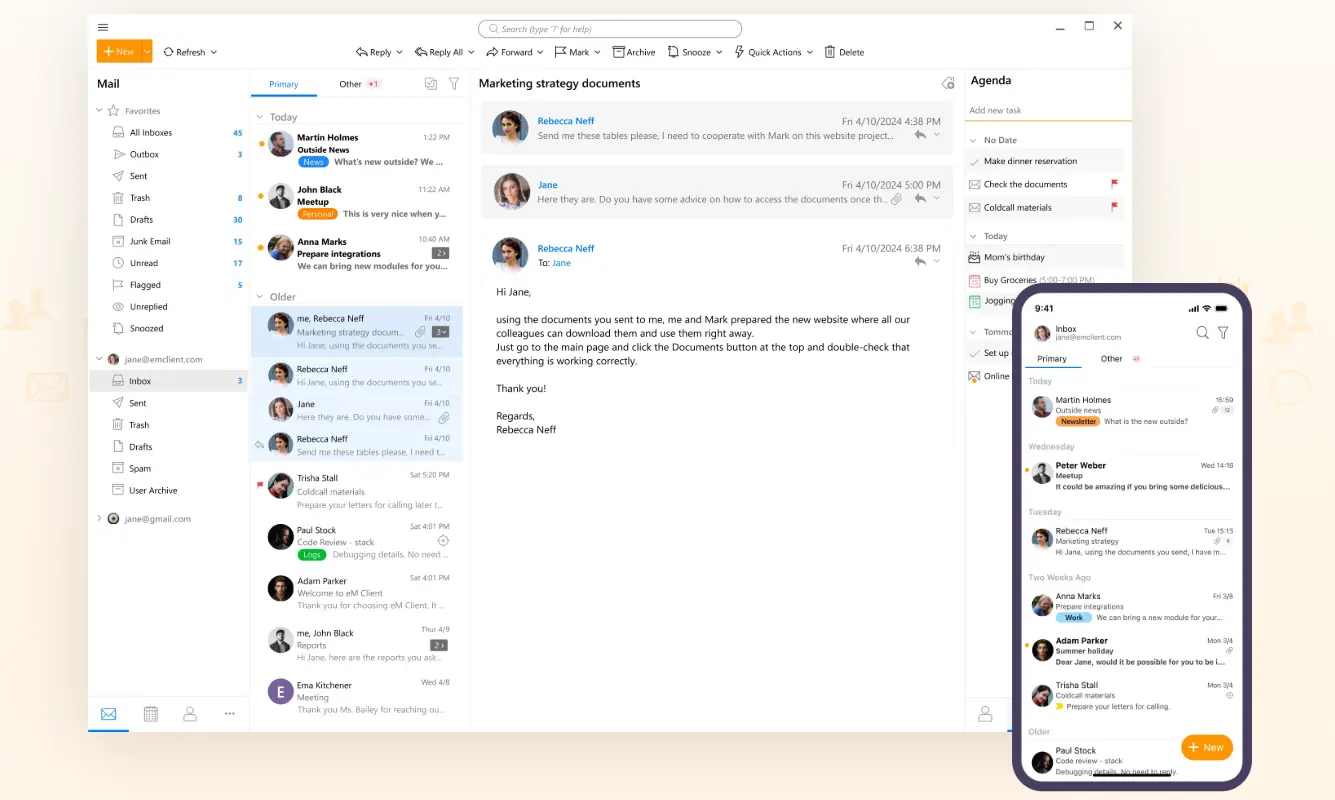Open contacts from the bottom navigation bar
This screenshot has width=1335, height=800.
pyautogui.click(x=190, y=714)
